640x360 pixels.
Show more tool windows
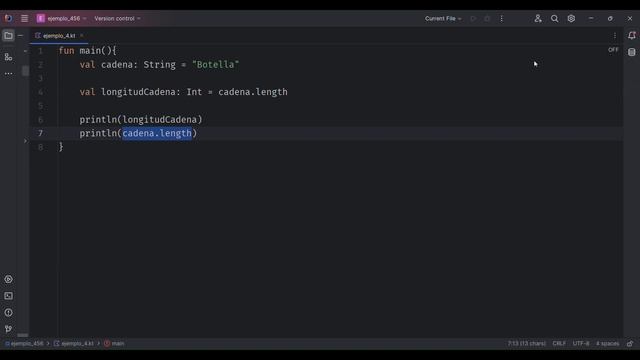(8, 73)
